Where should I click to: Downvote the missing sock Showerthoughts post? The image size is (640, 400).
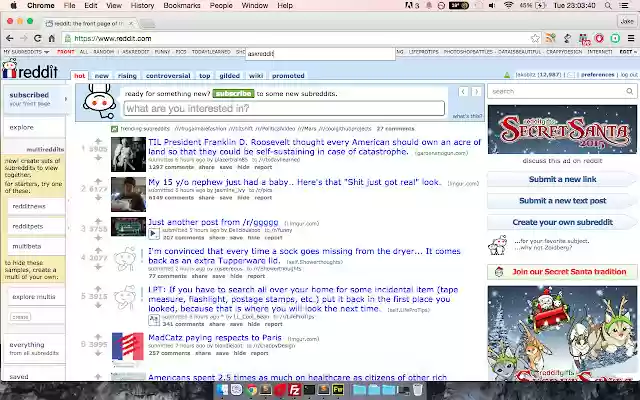point(98,267)
